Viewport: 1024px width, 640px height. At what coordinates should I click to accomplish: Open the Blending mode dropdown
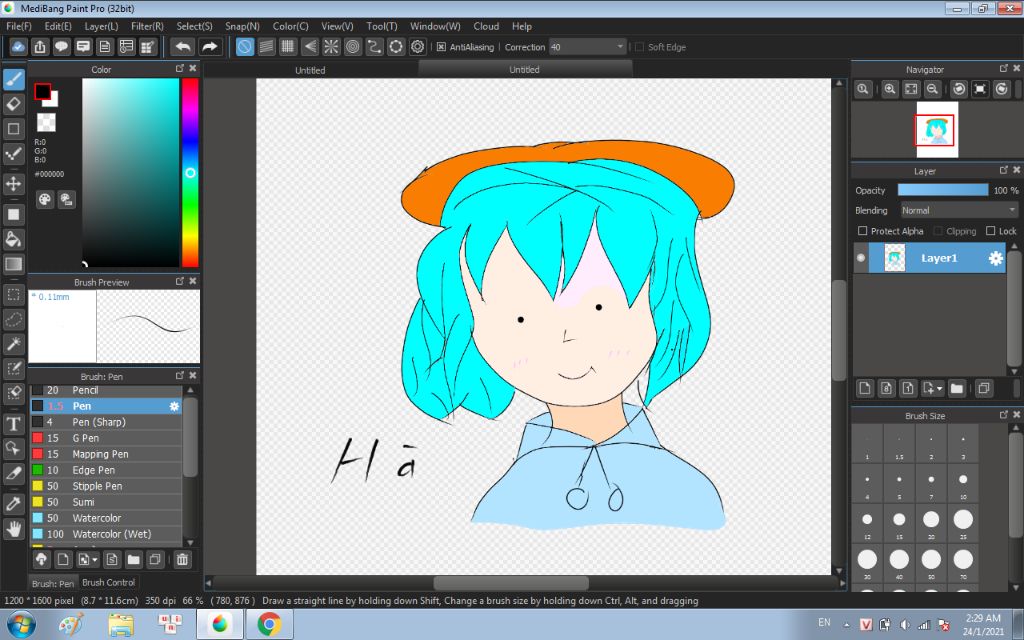point(959,210)
